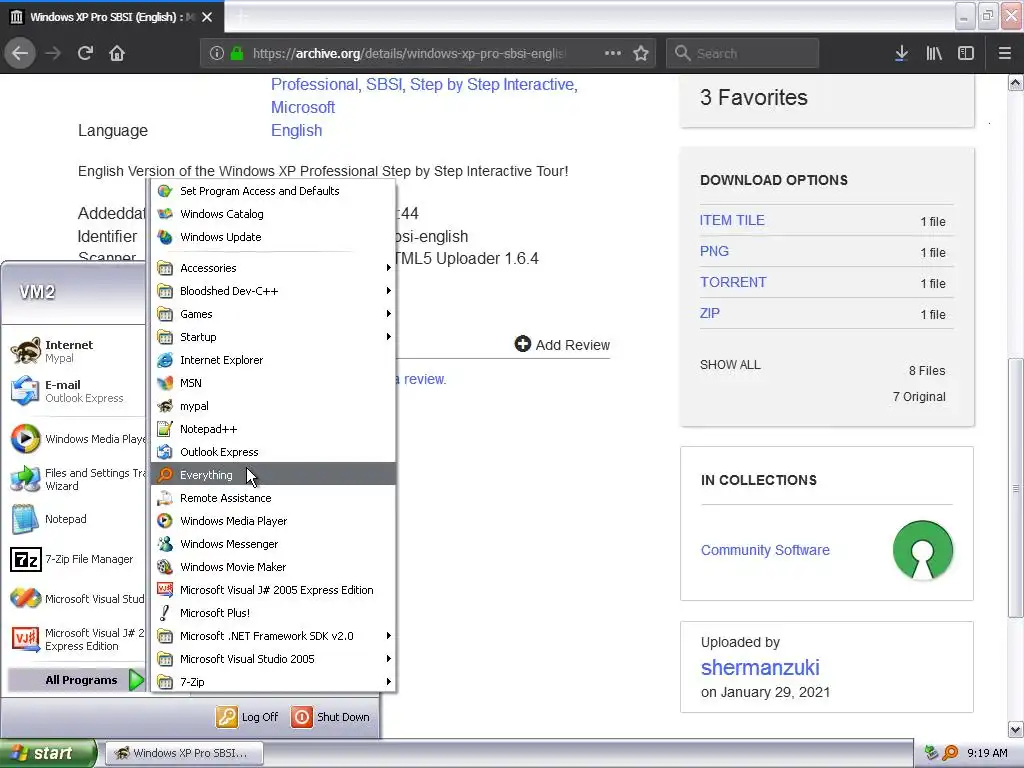Screen dimensions: 1024x768
Task: Download the TORRENT file link
Action: pos(733,282)
